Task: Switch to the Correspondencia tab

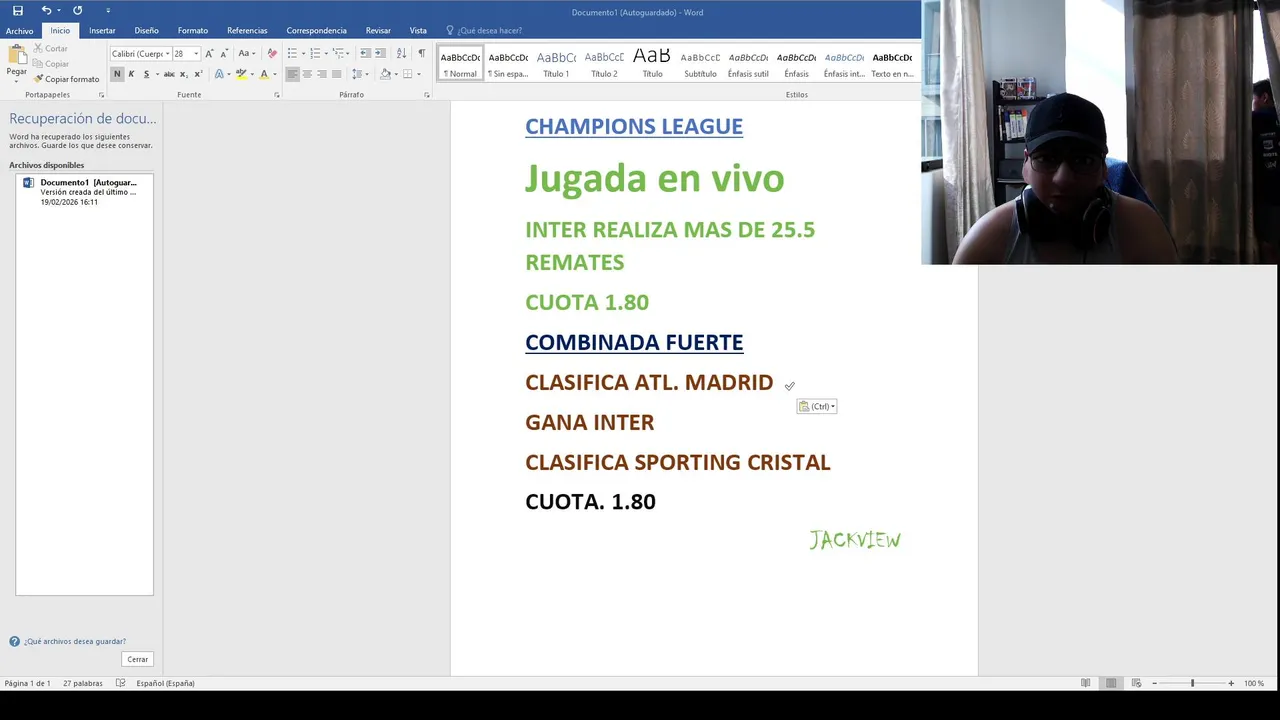Action: click(x=316, y=31)
